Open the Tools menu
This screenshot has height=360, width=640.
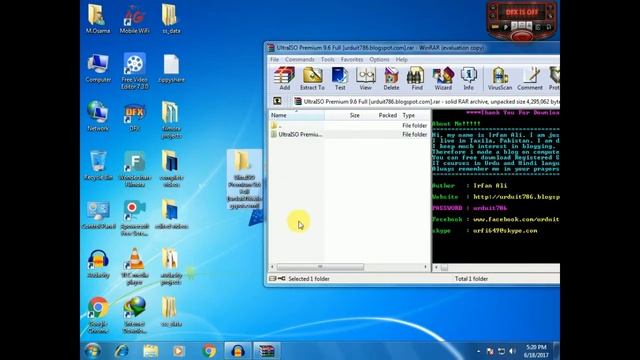point(327,60)
